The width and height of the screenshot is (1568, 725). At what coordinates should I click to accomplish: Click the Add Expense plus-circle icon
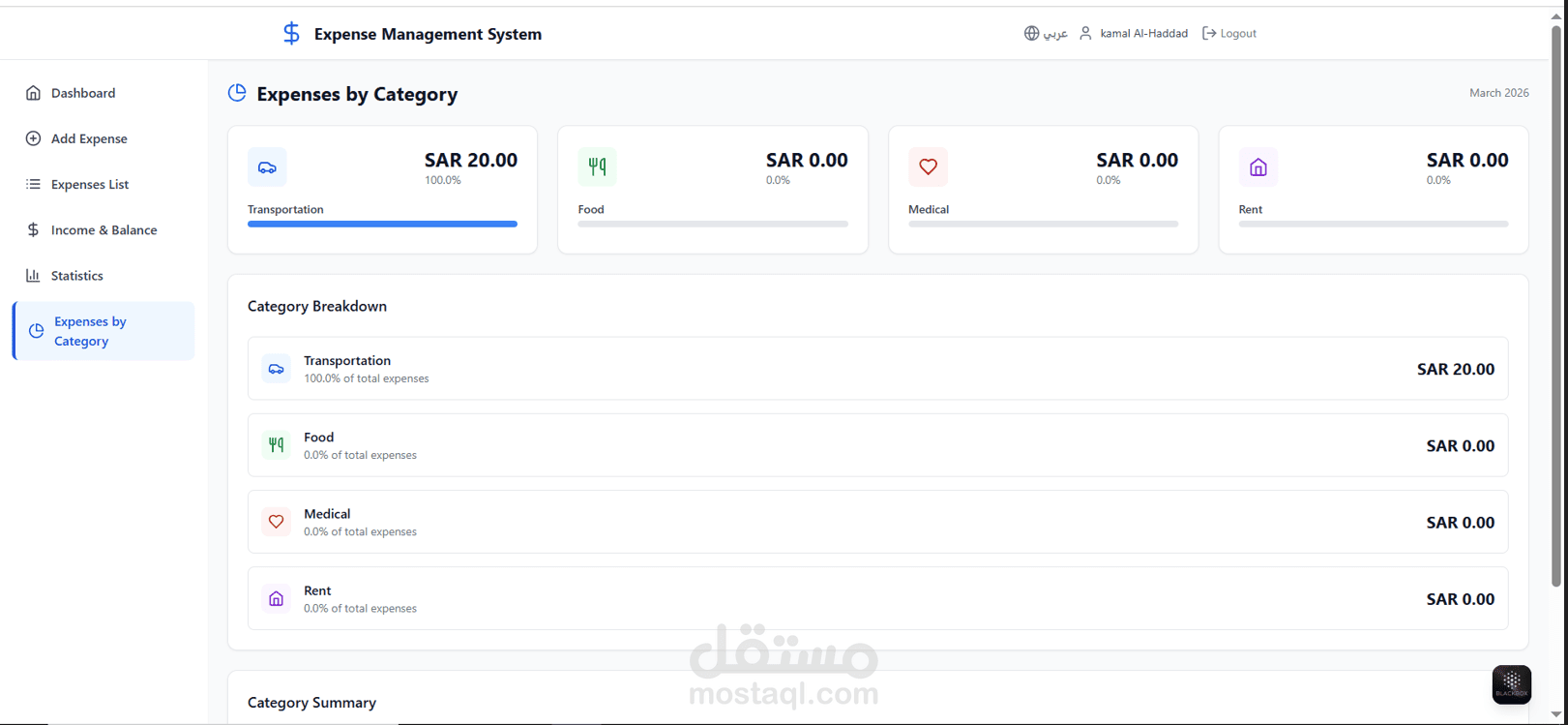[33, 138]
